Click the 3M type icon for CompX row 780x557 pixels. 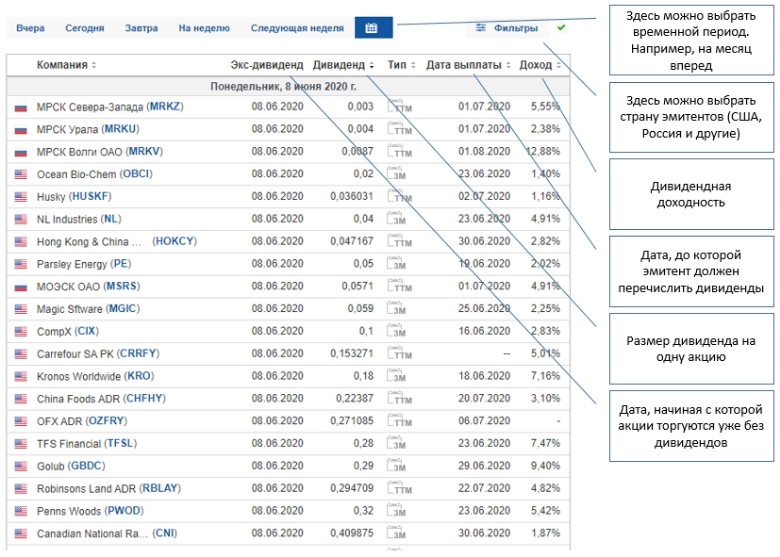click(x=399, y=331)
